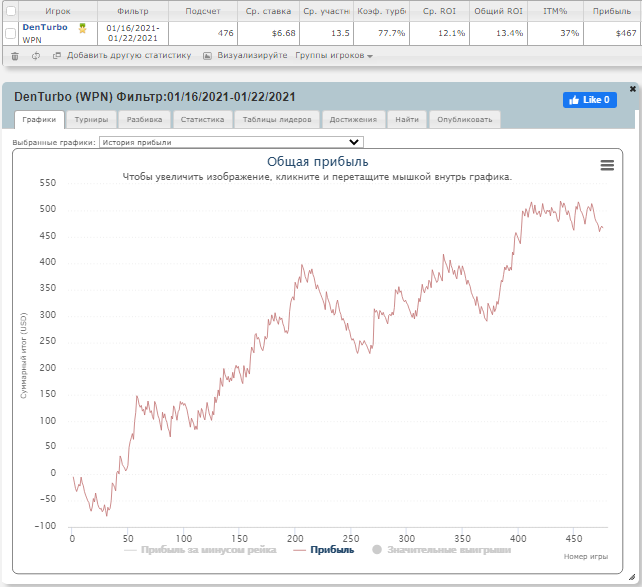
Task: Click the trash delete icon in toolbar
Action: (x=15, y=56)
